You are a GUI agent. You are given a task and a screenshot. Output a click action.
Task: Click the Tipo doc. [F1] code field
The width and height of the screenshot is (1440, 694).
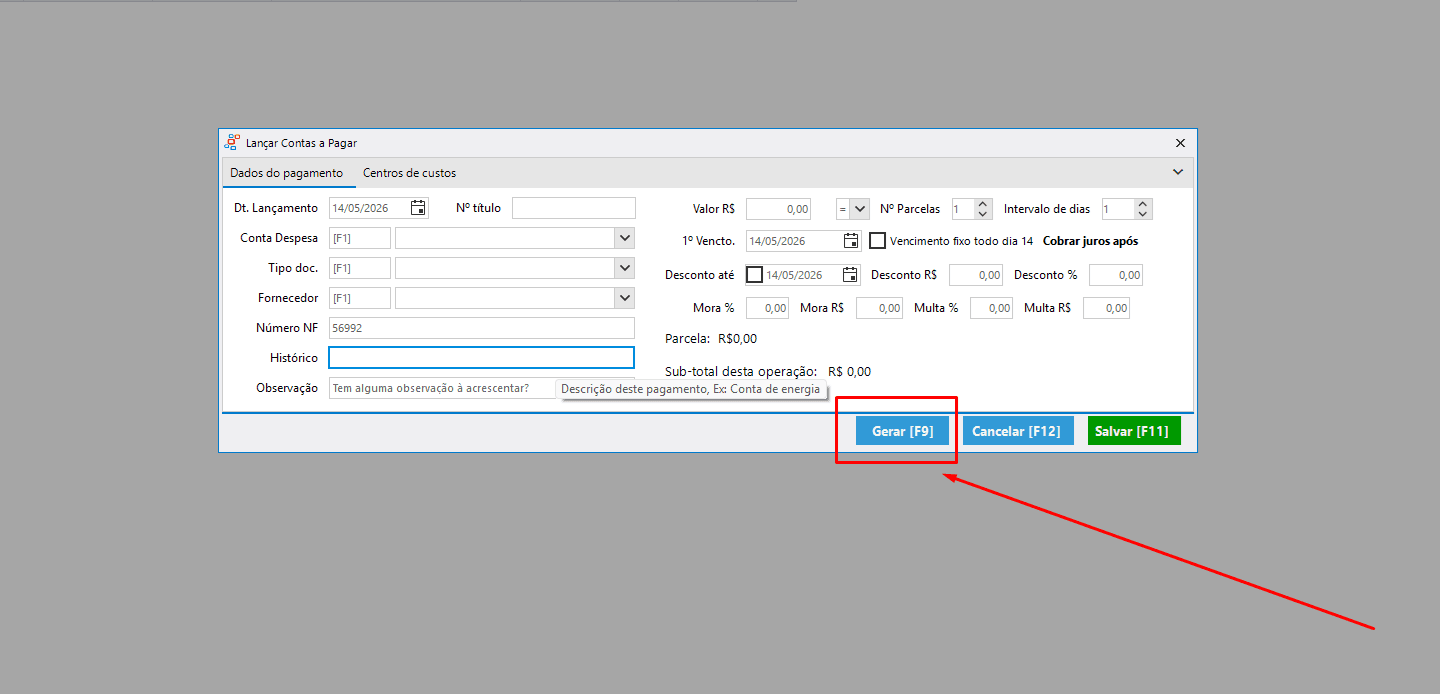tap(360, 268)
